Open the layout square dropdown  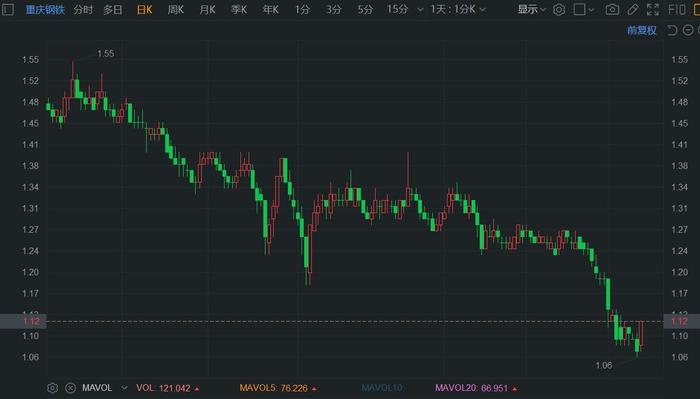click(583, 9)
